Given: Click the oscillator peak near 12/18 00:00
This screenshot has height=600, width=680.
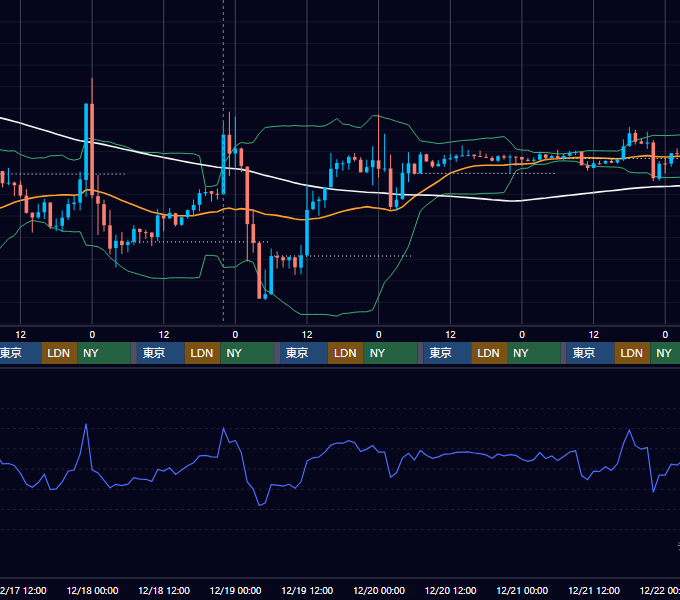Looking at the screenshot, I should point(86,425).
